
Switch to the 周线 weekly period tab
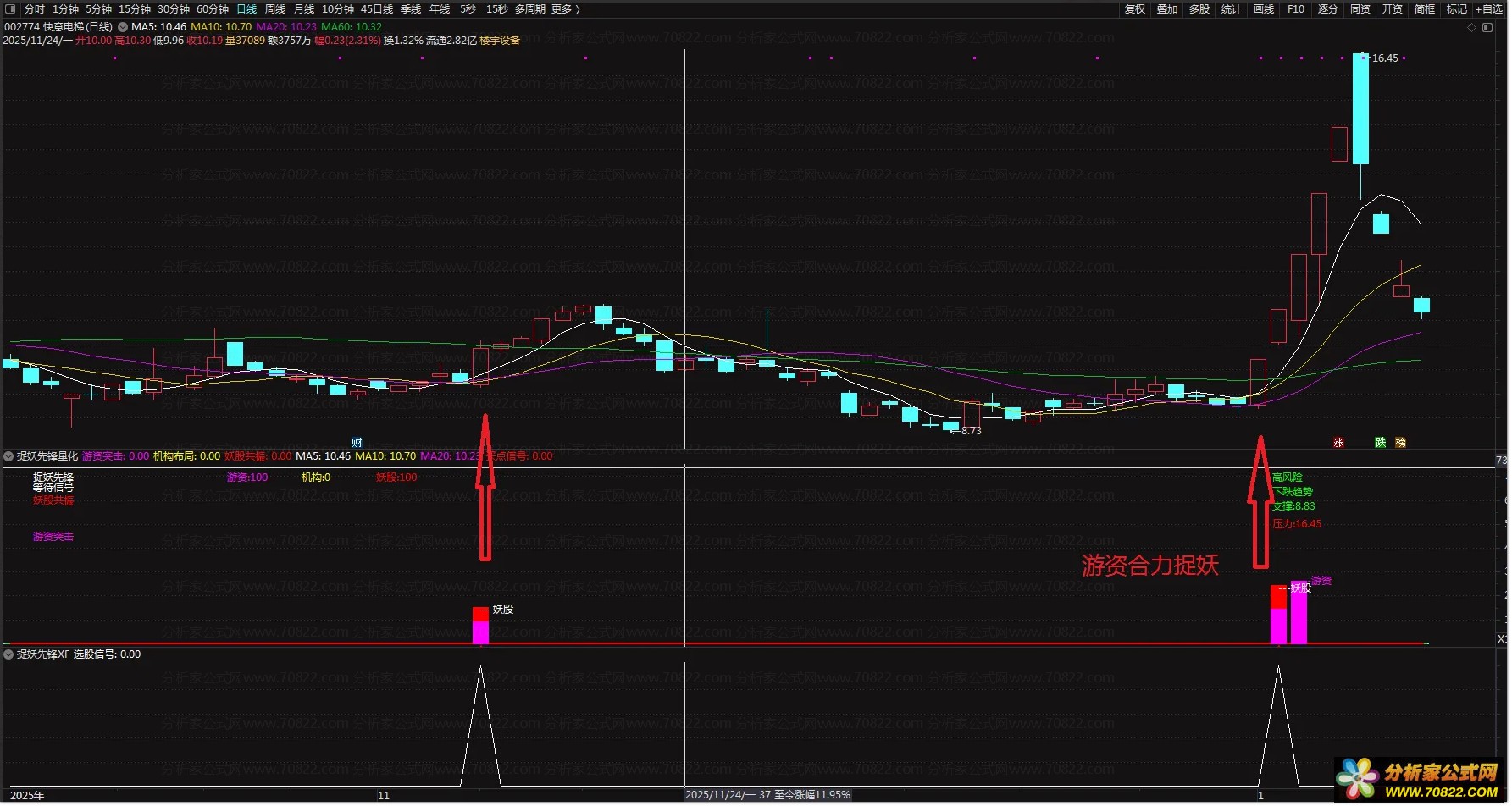[275, 9]
